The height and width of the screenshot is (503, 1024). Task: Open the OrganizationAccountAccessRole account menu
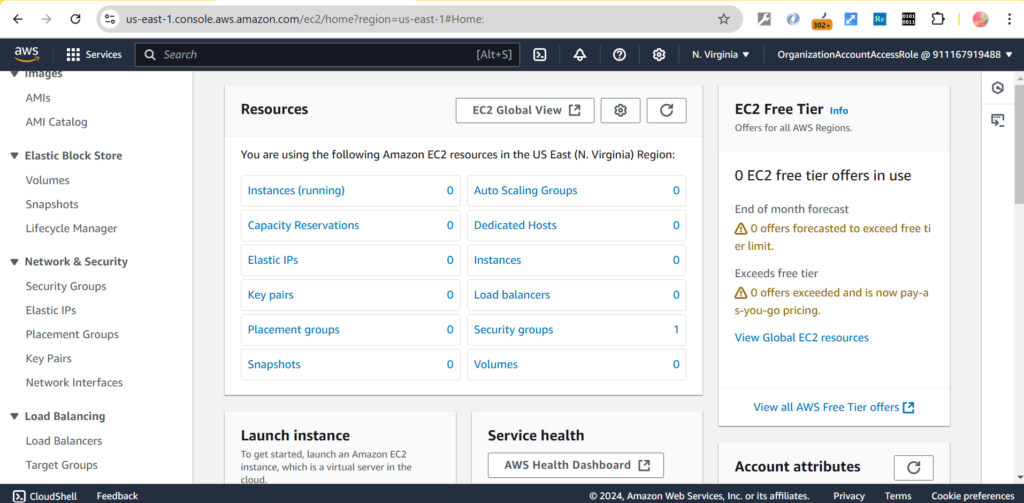[x=895, y=55]
